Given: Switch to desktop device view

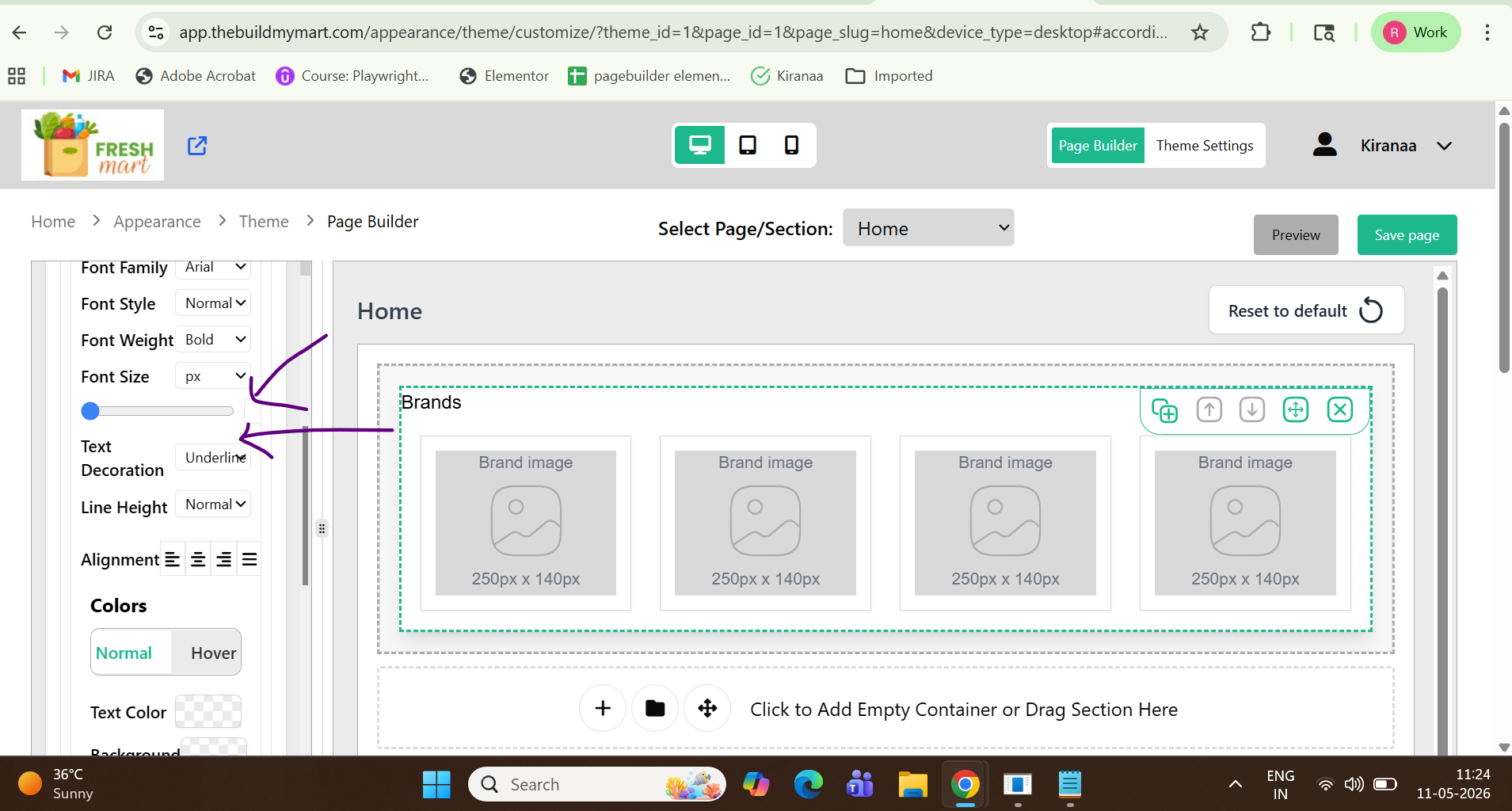Looking at the screenshot, I should click(699, 145).
